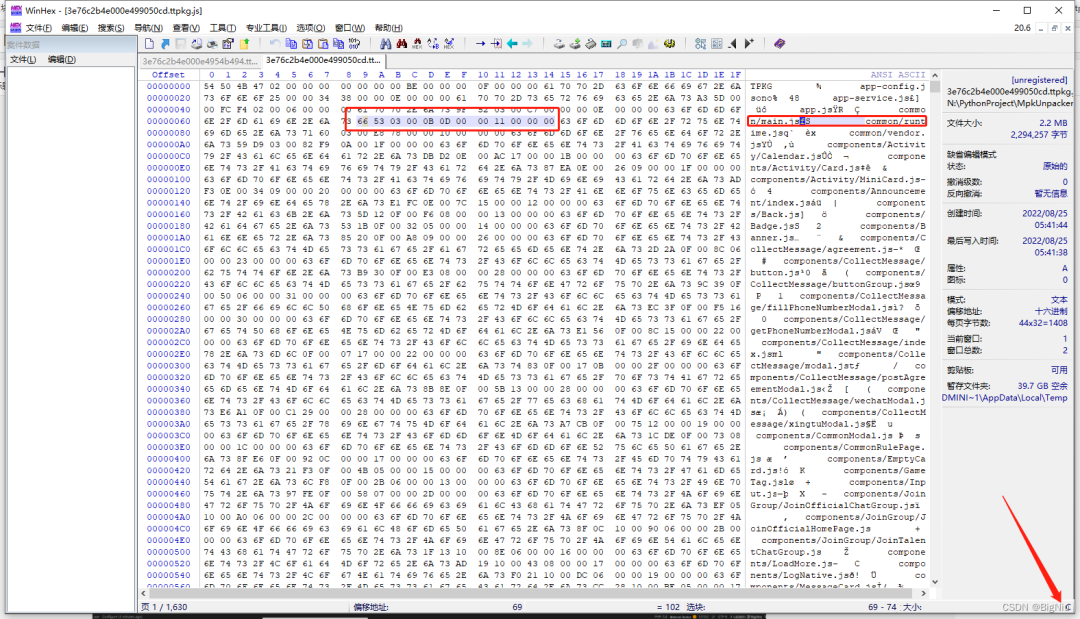
Task: Open the 搜索(S) menu
Action: point(111,28)
